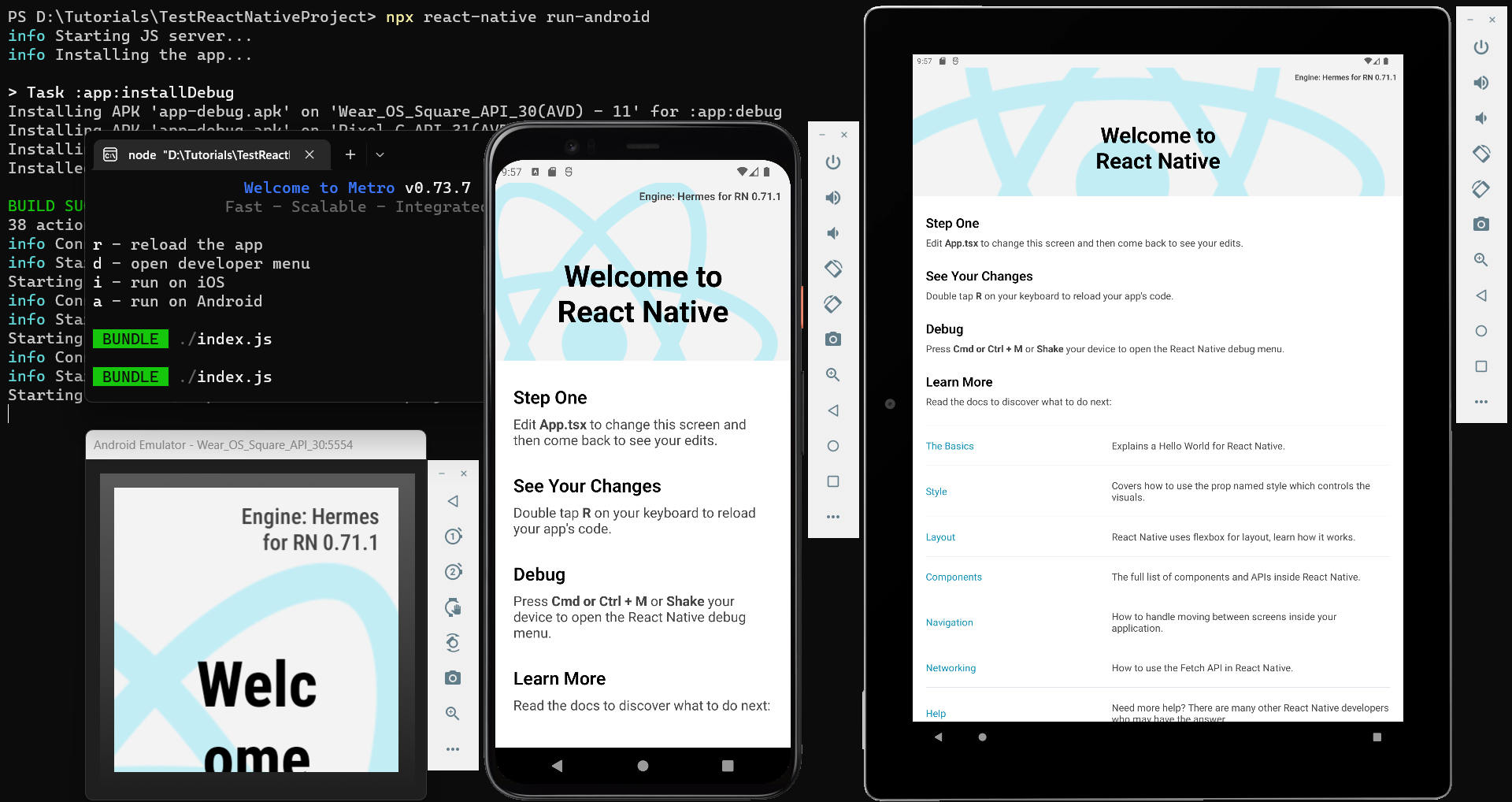The height and width of the screenshot is (802, 1512).
Task: Open Networking link on tablet
Action: click(x=951, y=668)
